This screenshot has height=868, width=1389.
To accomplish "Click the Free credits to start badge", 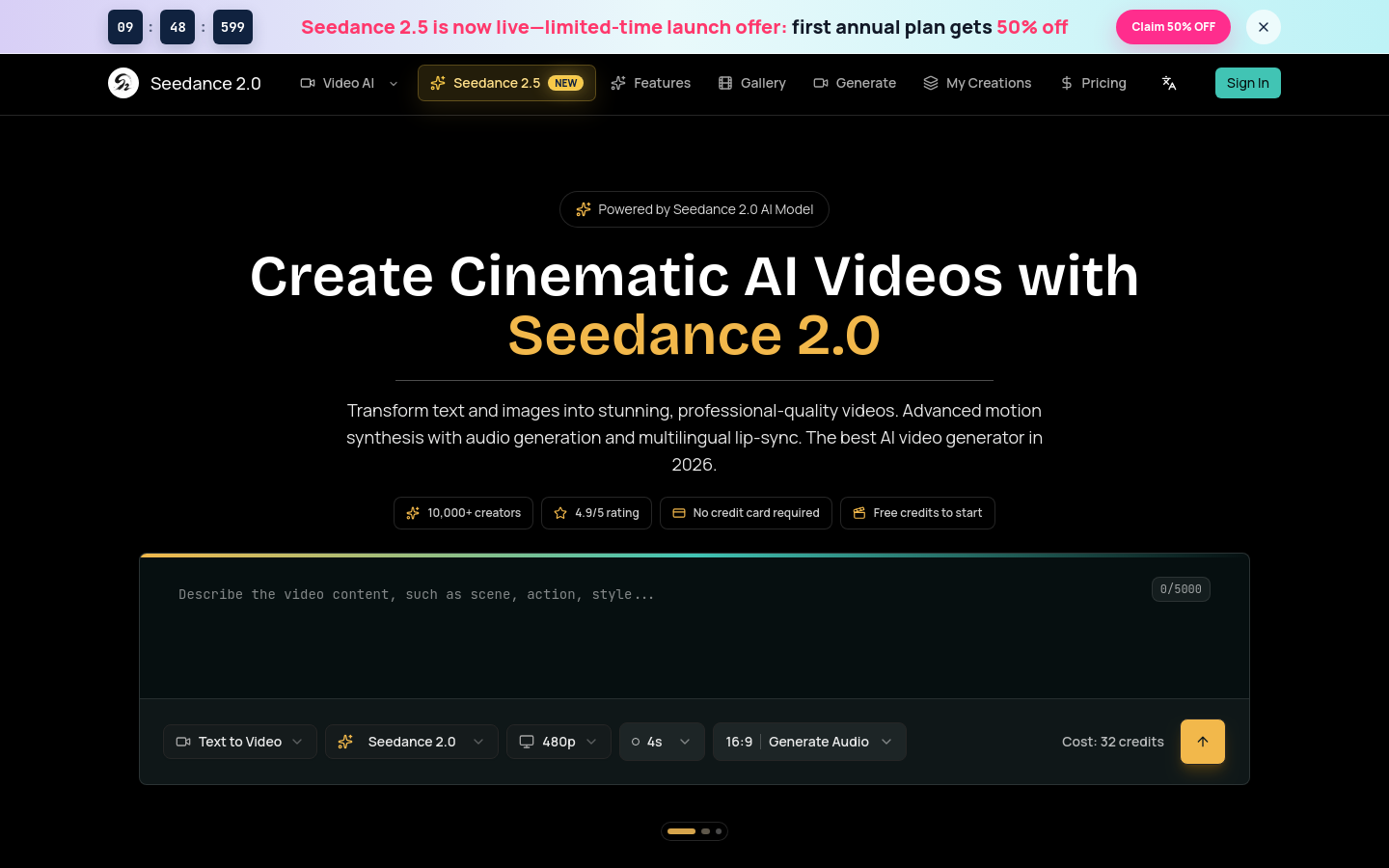I will (917, 513).
